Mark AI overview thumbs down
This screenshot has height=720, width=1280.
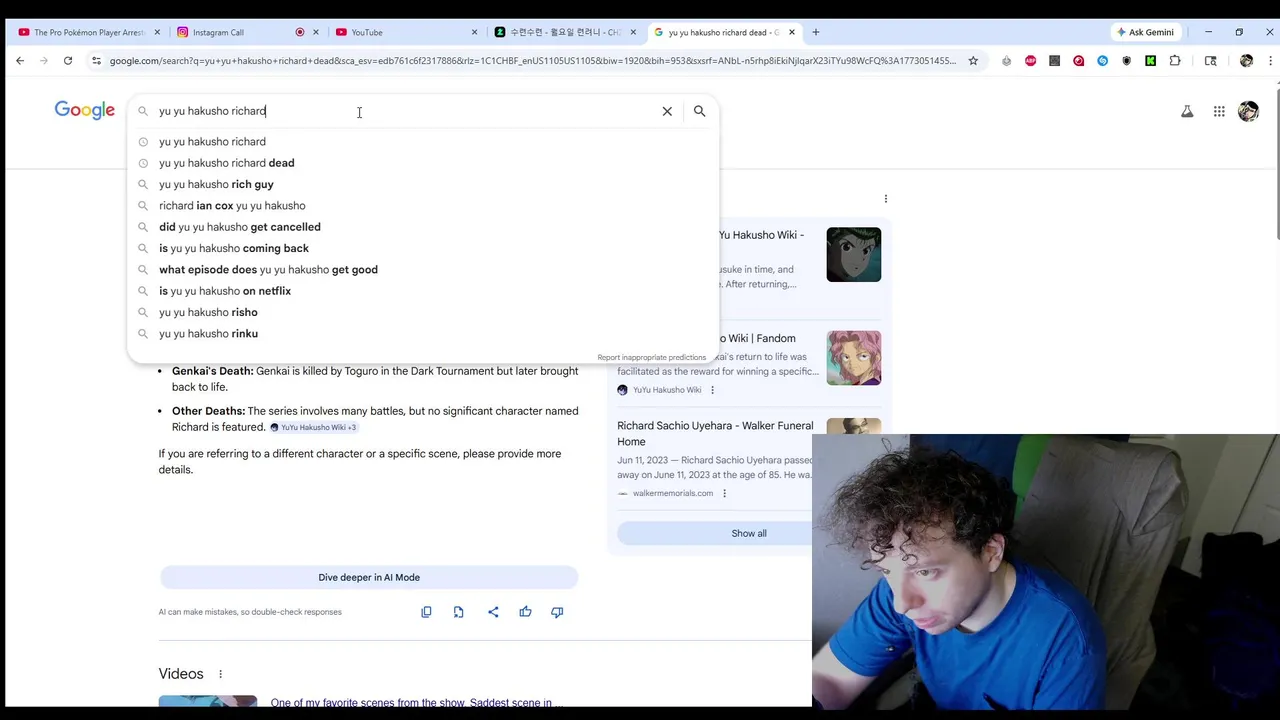[557, 612]
